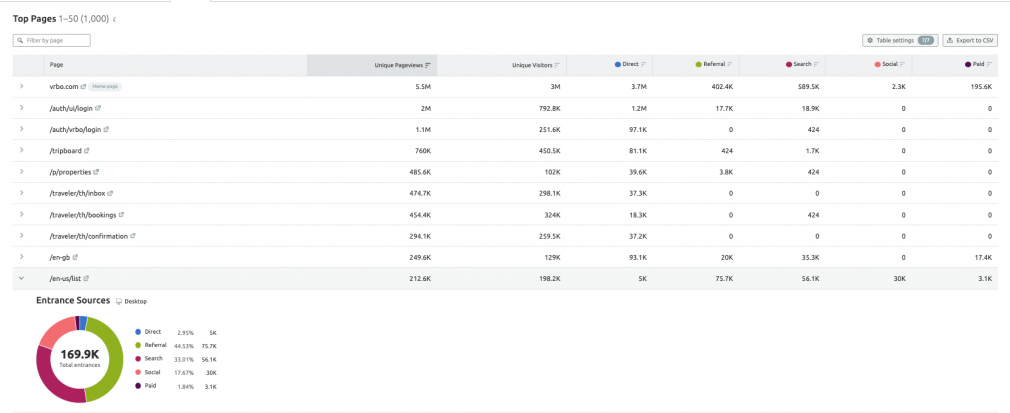Open external link icon next to vrbo.com
The width and height of the screenshot is (1010, 413).
pos(84,87)
